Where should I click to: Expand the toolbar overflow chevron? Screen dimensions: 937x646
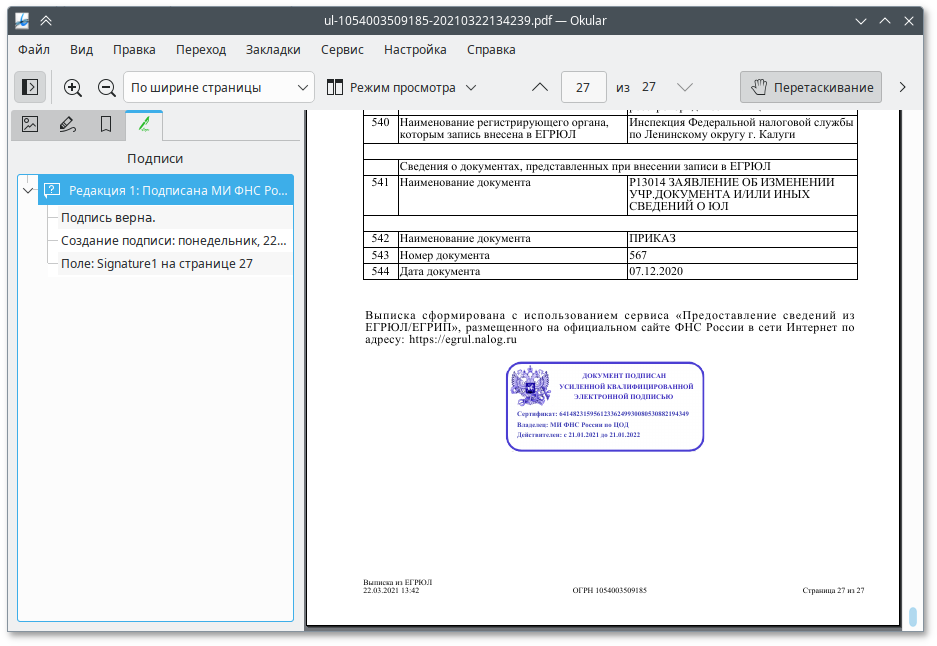903,87
